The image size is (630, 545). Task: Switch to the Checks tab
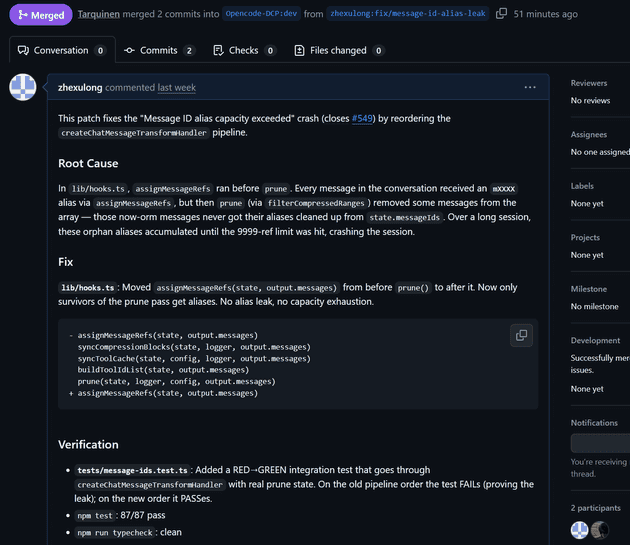click(244, 50)
